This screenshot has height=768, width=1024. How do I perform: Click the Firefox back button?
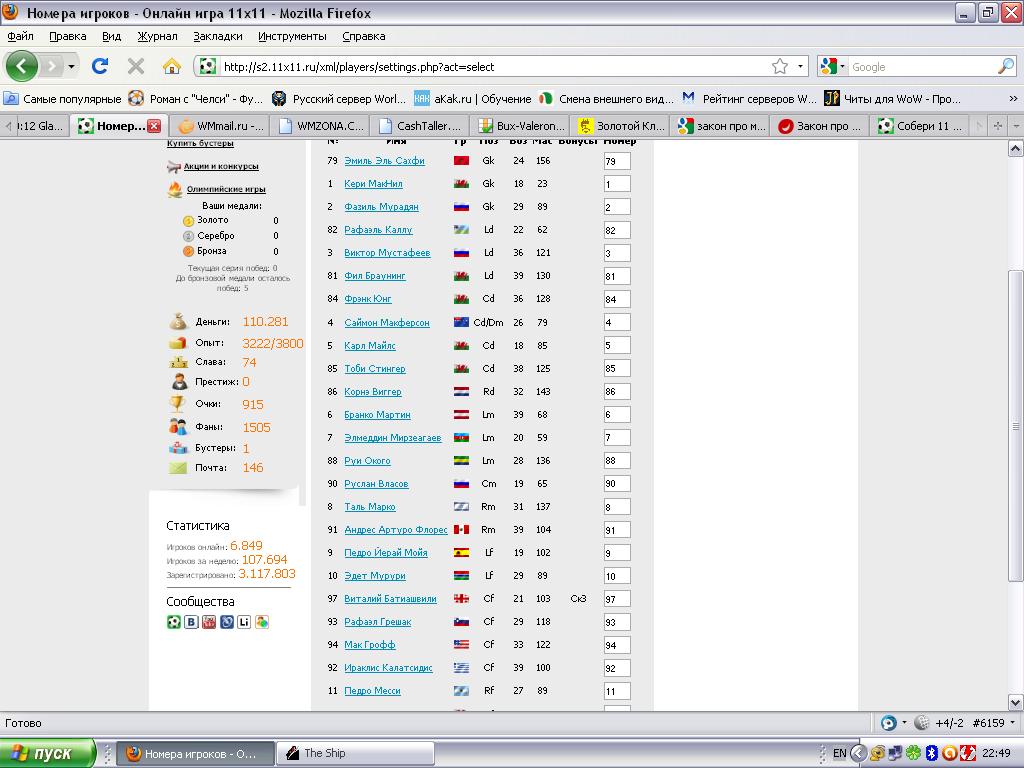pos(22,66)
